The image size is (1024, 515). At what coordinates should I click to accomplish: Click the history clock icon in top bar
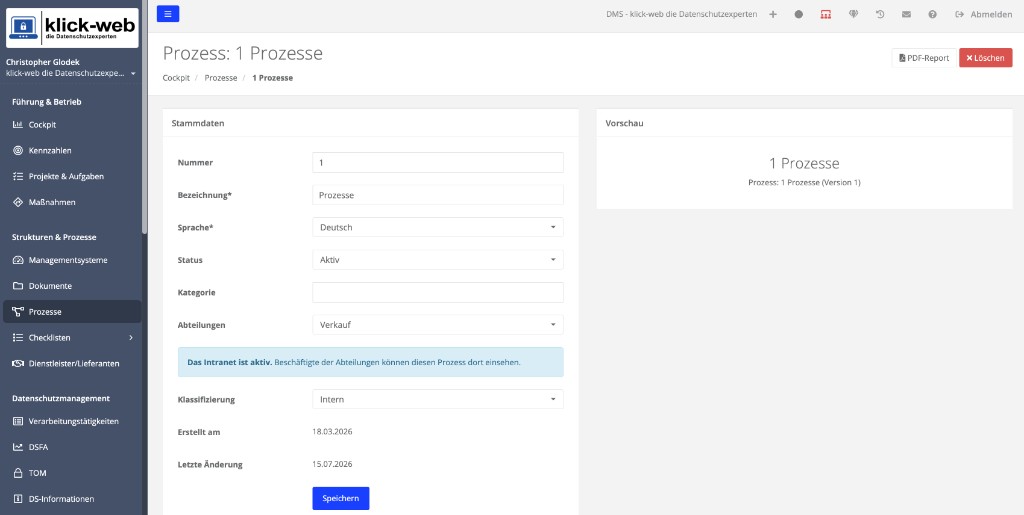pyautogui.click(x=880, y=14)
